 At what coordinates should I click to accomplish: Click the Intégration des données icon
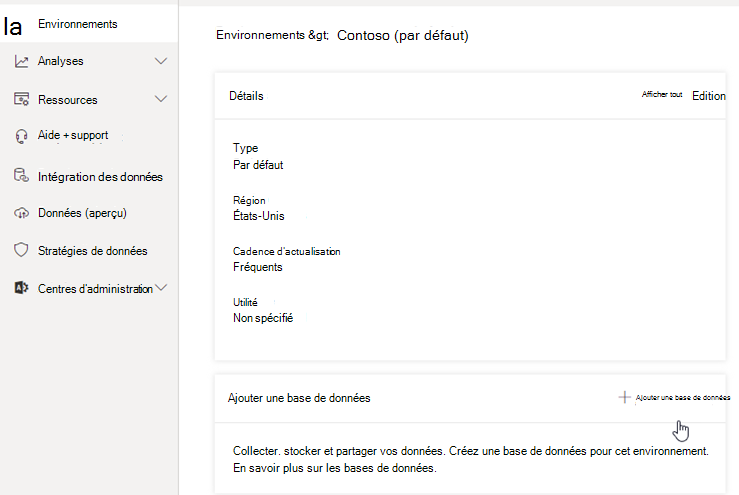pos(21,175)
